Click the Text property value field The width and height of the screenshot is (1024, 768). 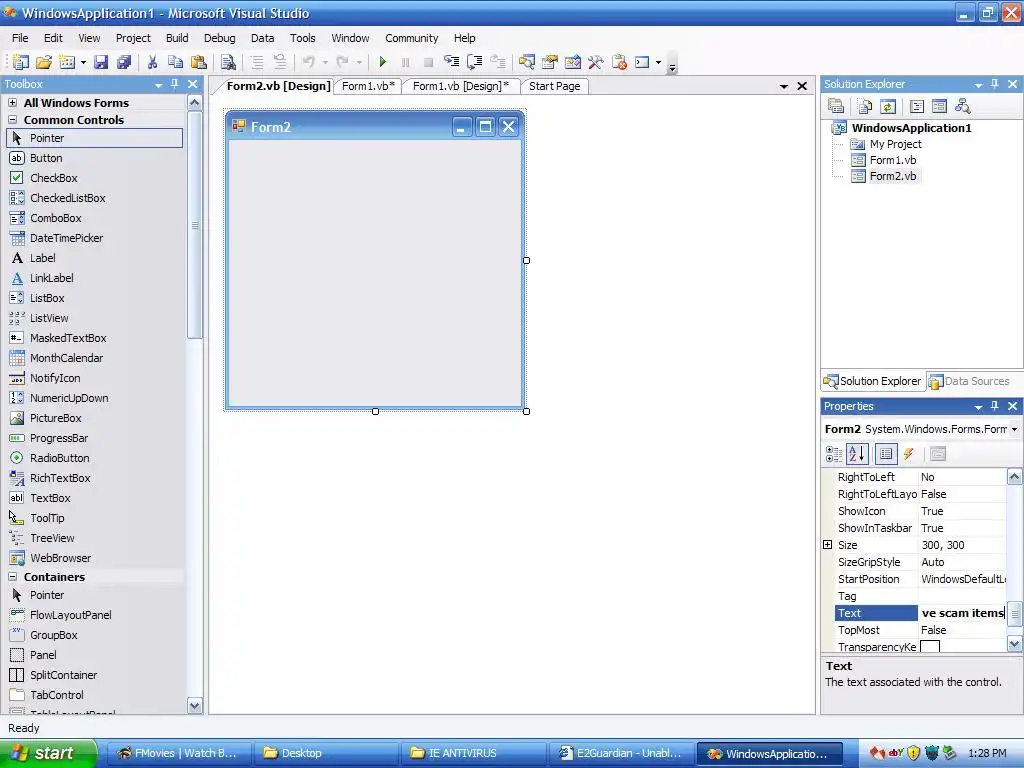[x=962, y=613]
